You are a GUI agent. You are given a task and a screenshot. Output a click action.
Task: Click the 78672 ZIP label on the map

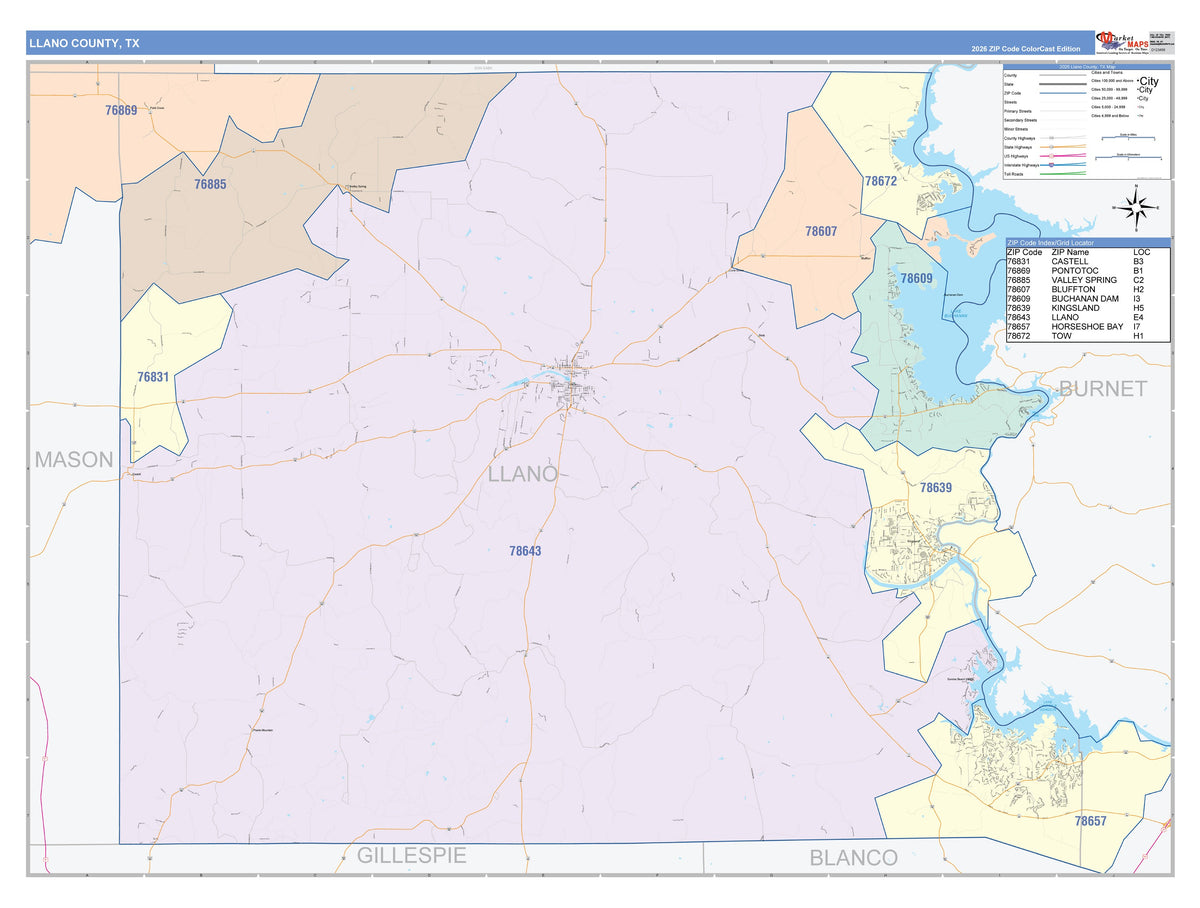(x=881, y=181)
